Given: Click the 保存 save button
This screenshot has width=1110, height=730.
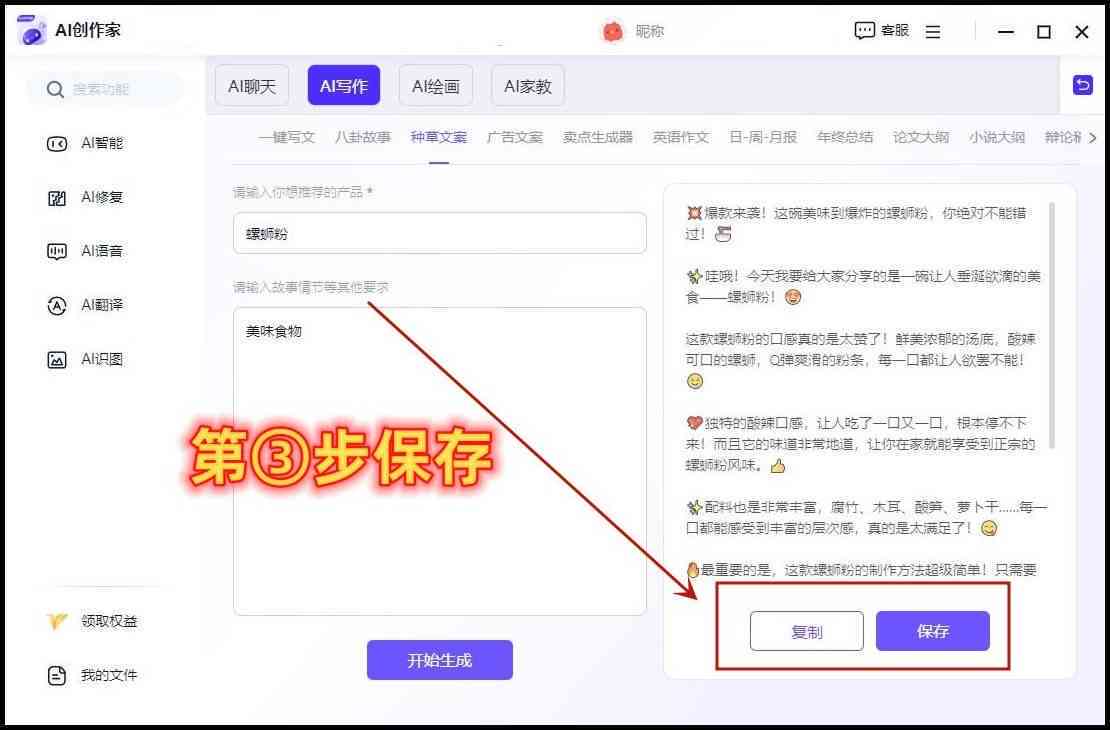Looking at the screenshot, I should tap(932, 632).
